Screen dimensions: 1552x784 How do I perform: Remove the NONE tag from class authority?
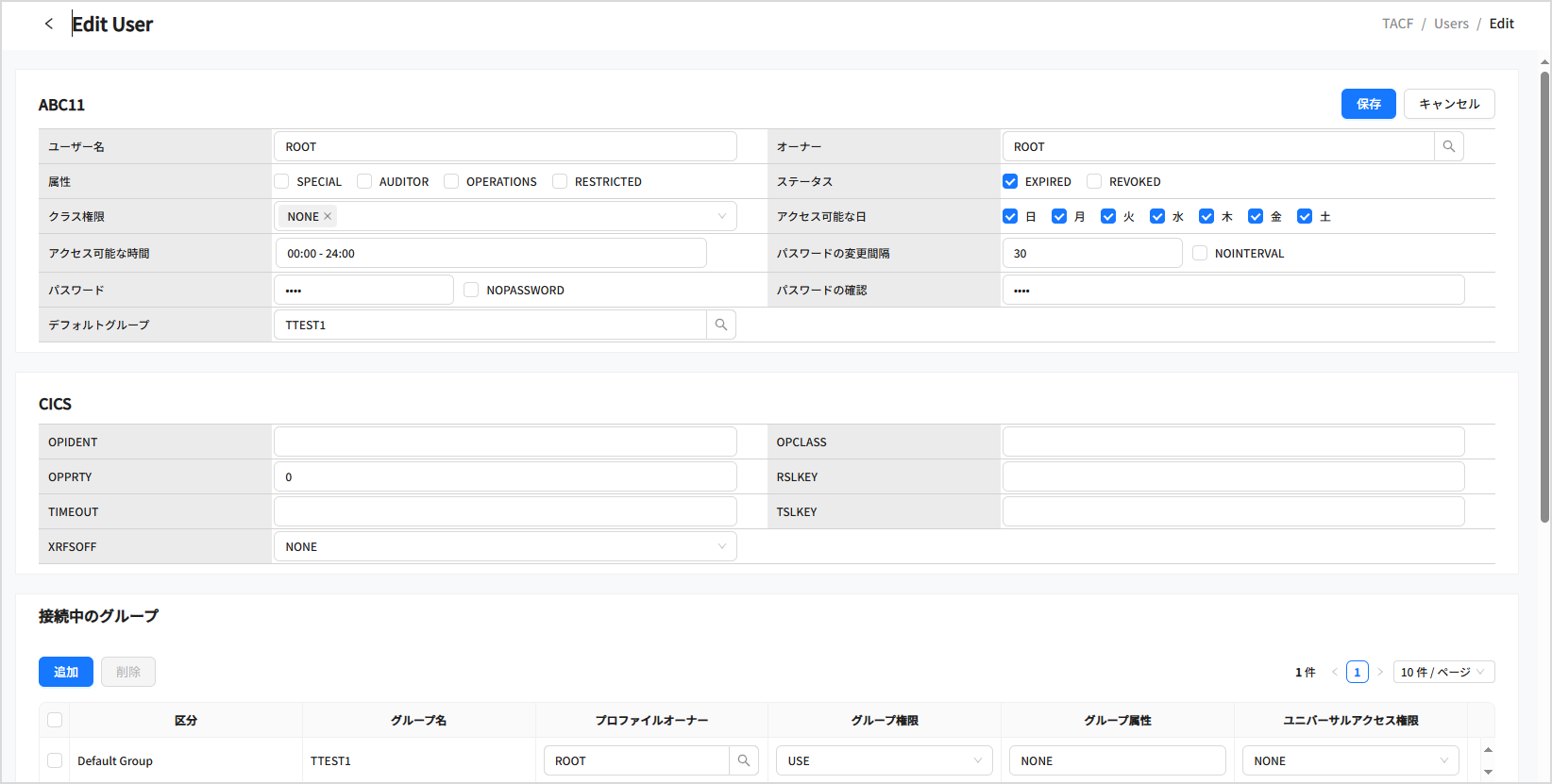point(328,216)
